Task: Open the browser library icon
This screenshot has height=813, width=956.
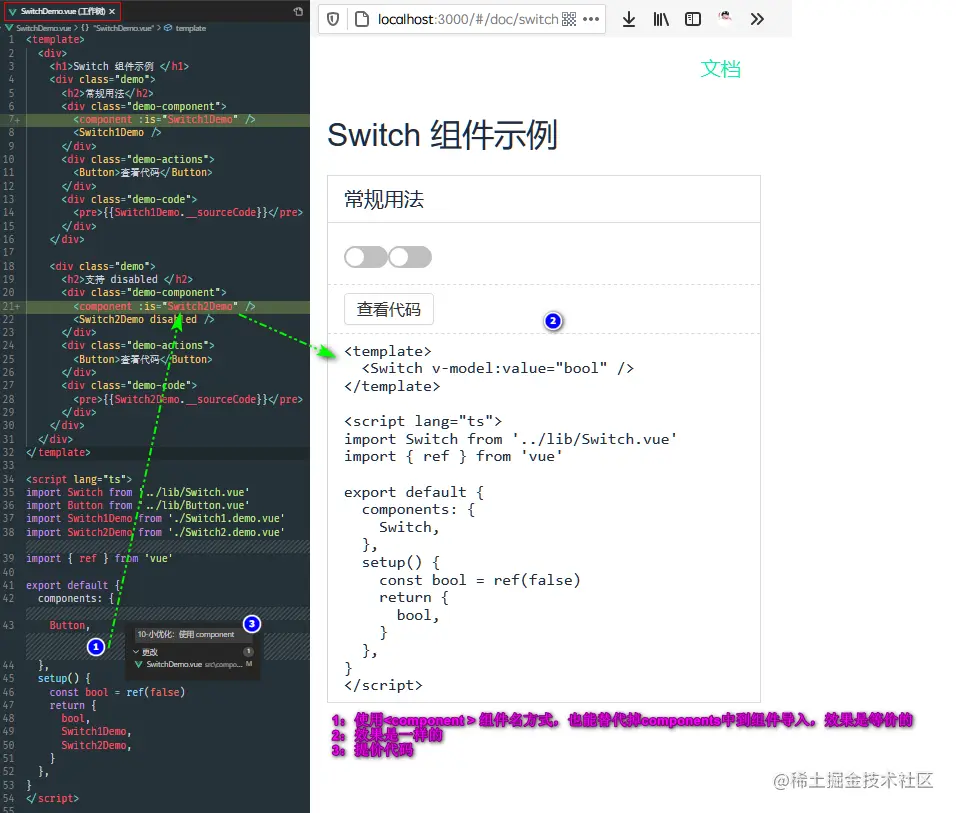Action: pyautogui.click(x=661, y=20)
